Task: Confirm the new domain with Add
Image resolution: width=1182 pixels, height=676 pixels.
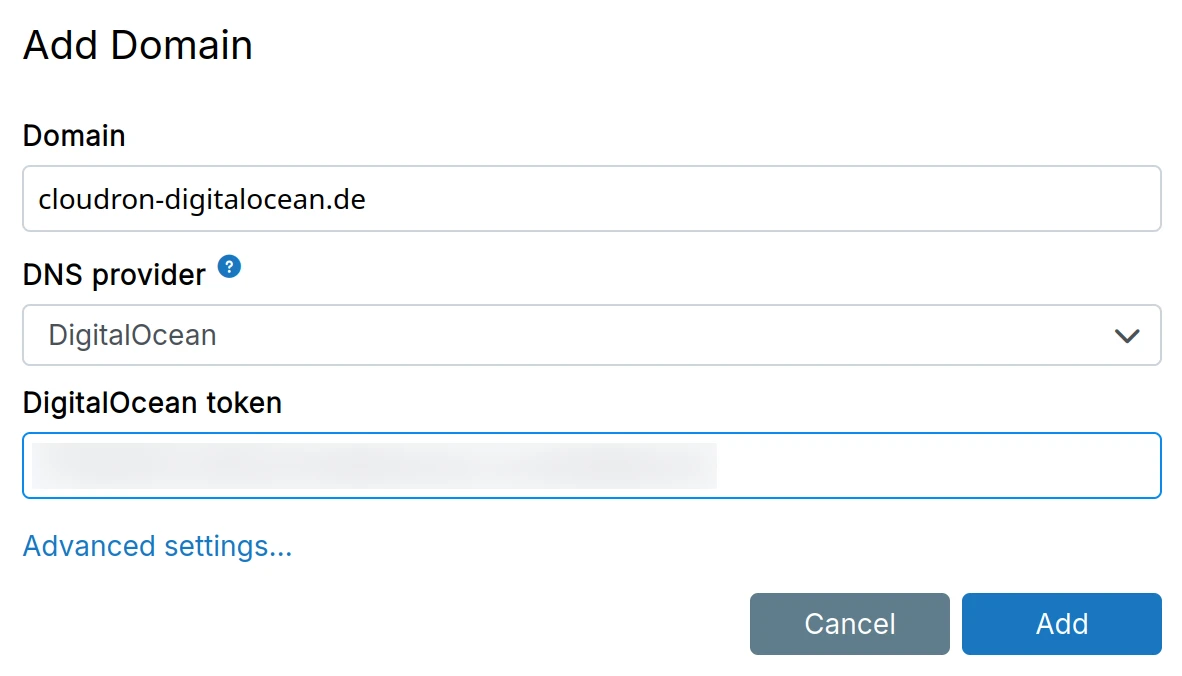Action: tap(1061, 623)
